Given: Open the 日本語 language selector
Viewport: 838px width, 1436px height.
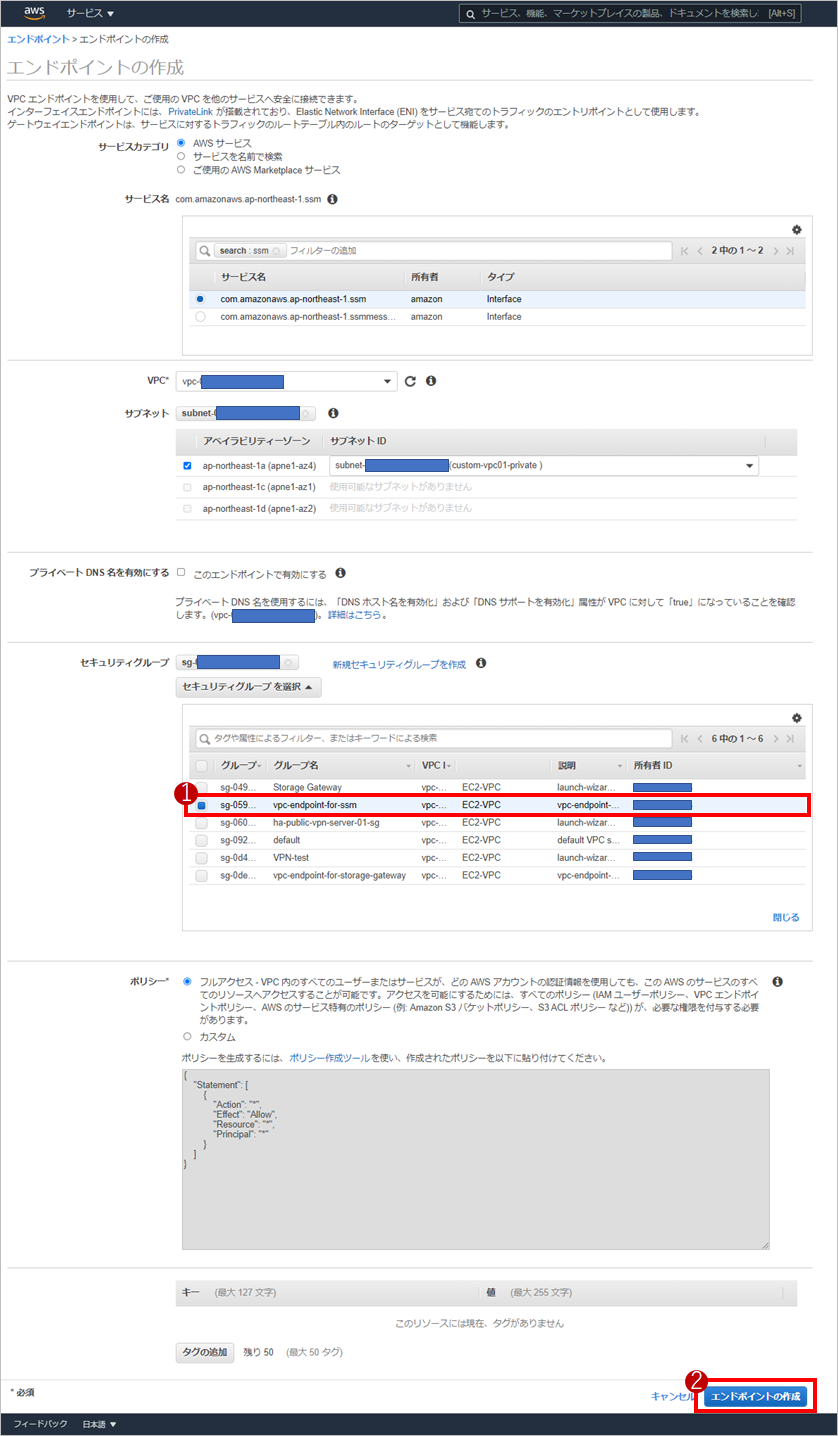Looking at the screenshot, I should pos(99,1424).
